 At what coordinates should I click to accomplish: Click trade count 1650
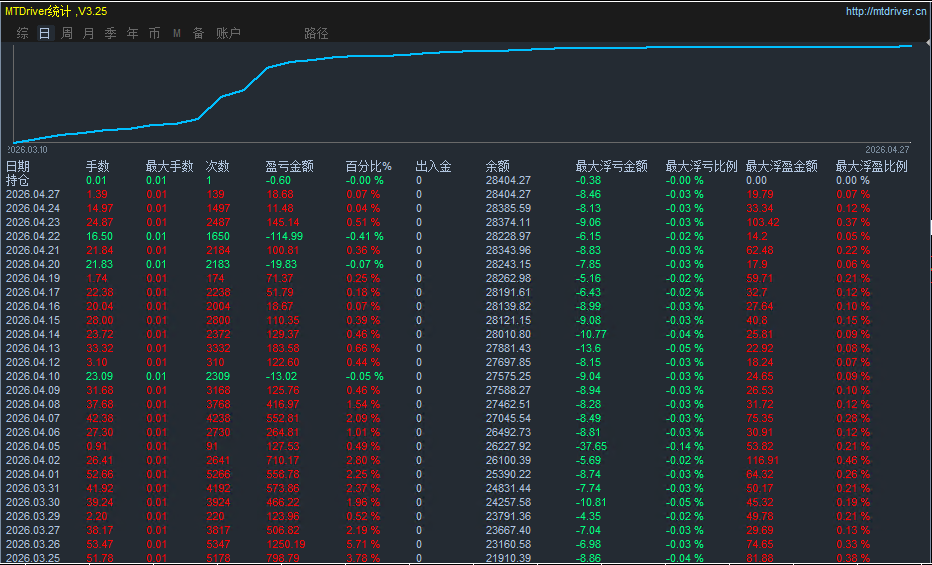point(218,236)
